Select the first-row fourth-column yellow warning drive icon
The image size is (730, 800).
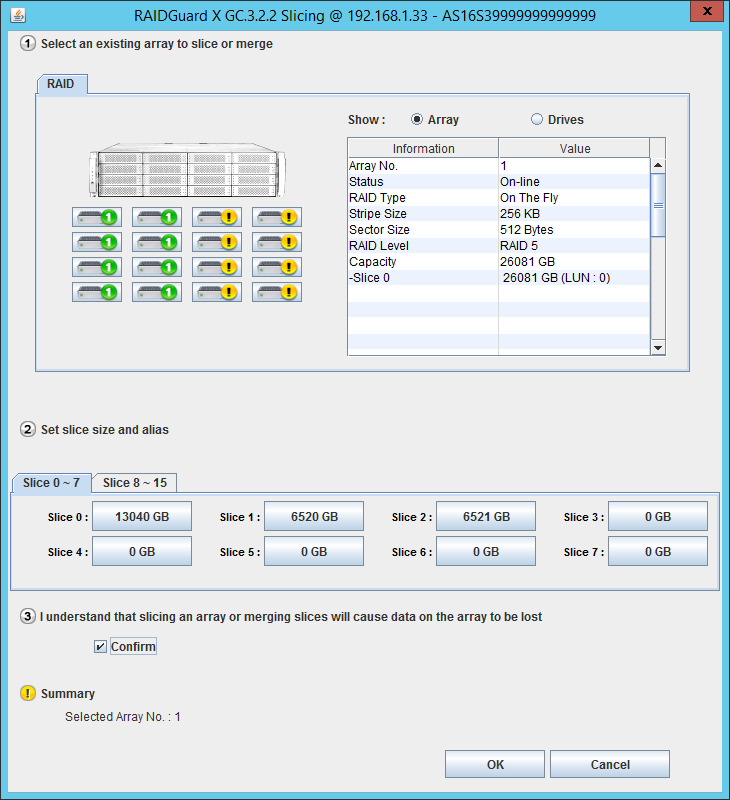coord(277,217)
